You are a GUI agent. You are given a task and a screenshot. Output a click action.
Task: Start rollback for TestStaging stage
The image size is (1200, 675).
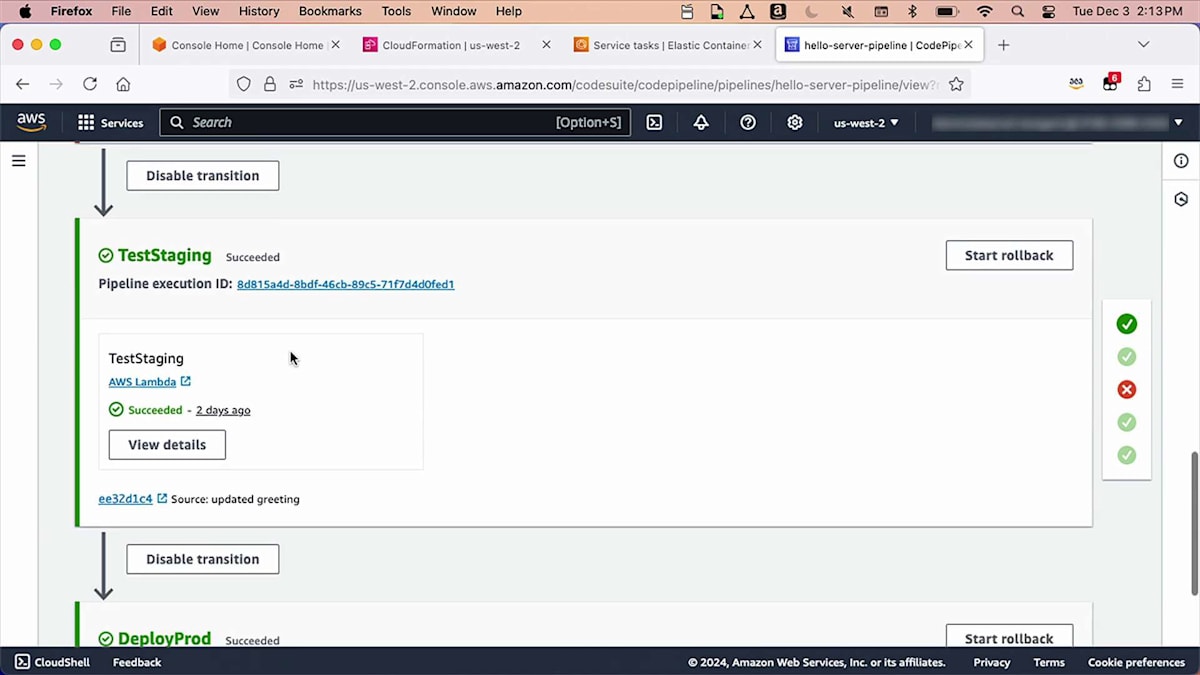coord(1009,255)
